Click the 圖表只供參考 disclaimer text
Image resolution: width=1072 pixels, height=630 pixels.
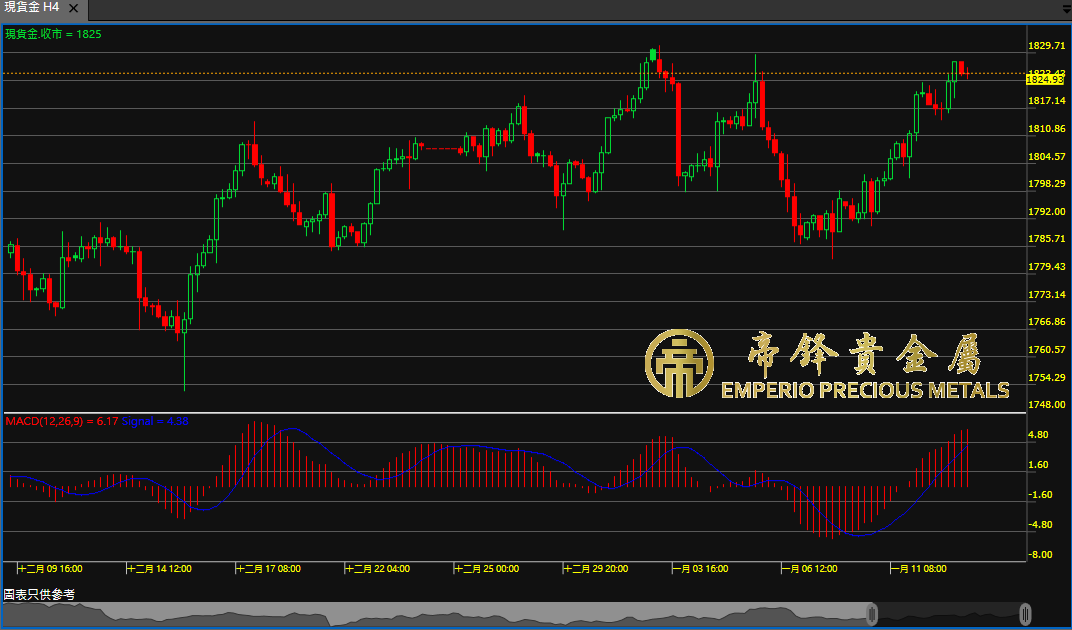39,595
